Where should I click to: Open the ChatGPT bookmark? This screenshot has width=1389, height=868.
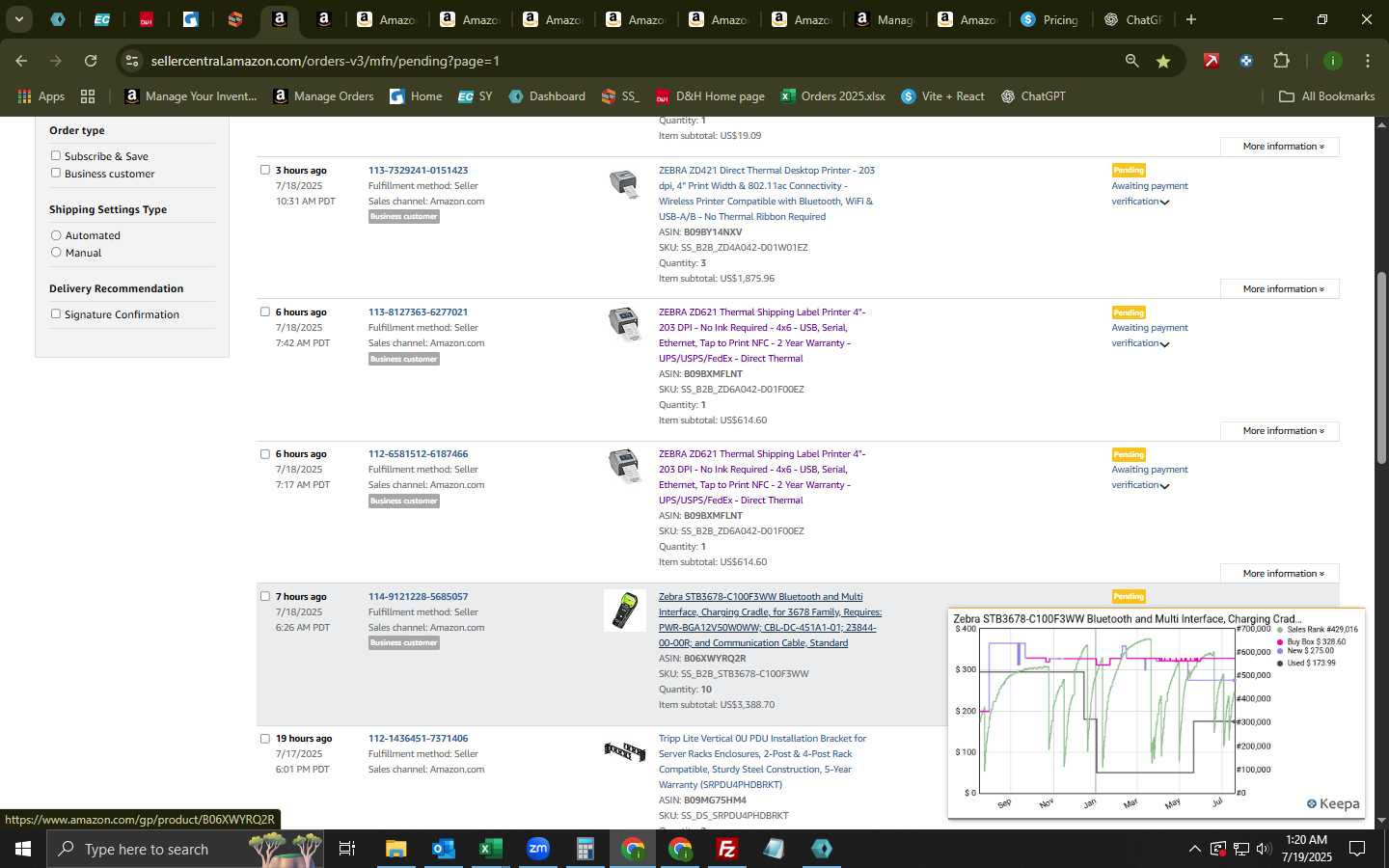tap(1033, 96)
